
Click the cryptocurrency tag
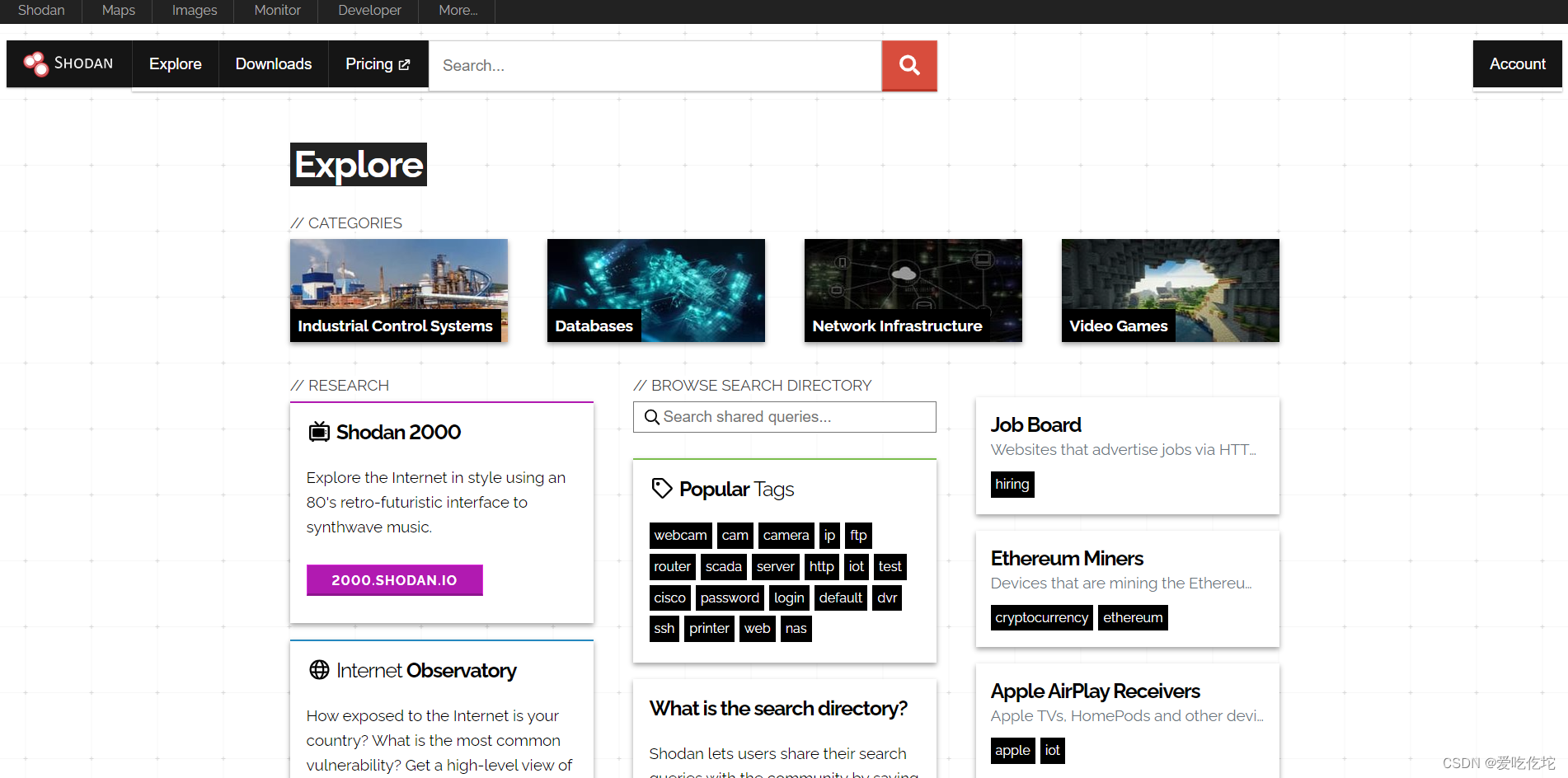[x=1041, y=618]
